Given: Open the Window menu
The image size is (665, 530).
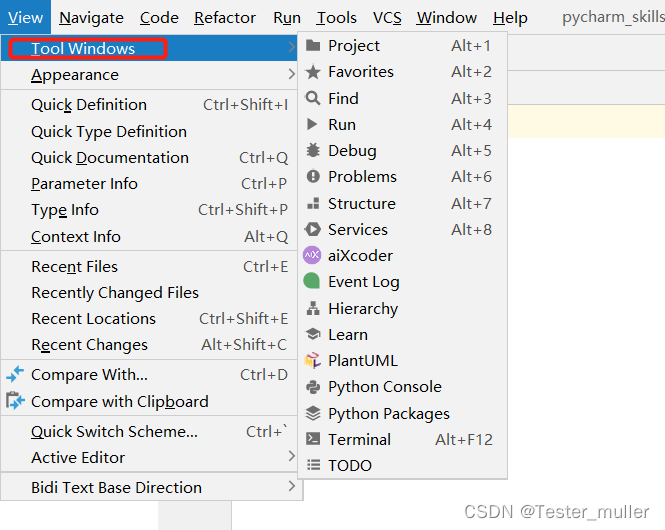Looking at the screenshot, I should pyautogui.click(x=447, y=17).
